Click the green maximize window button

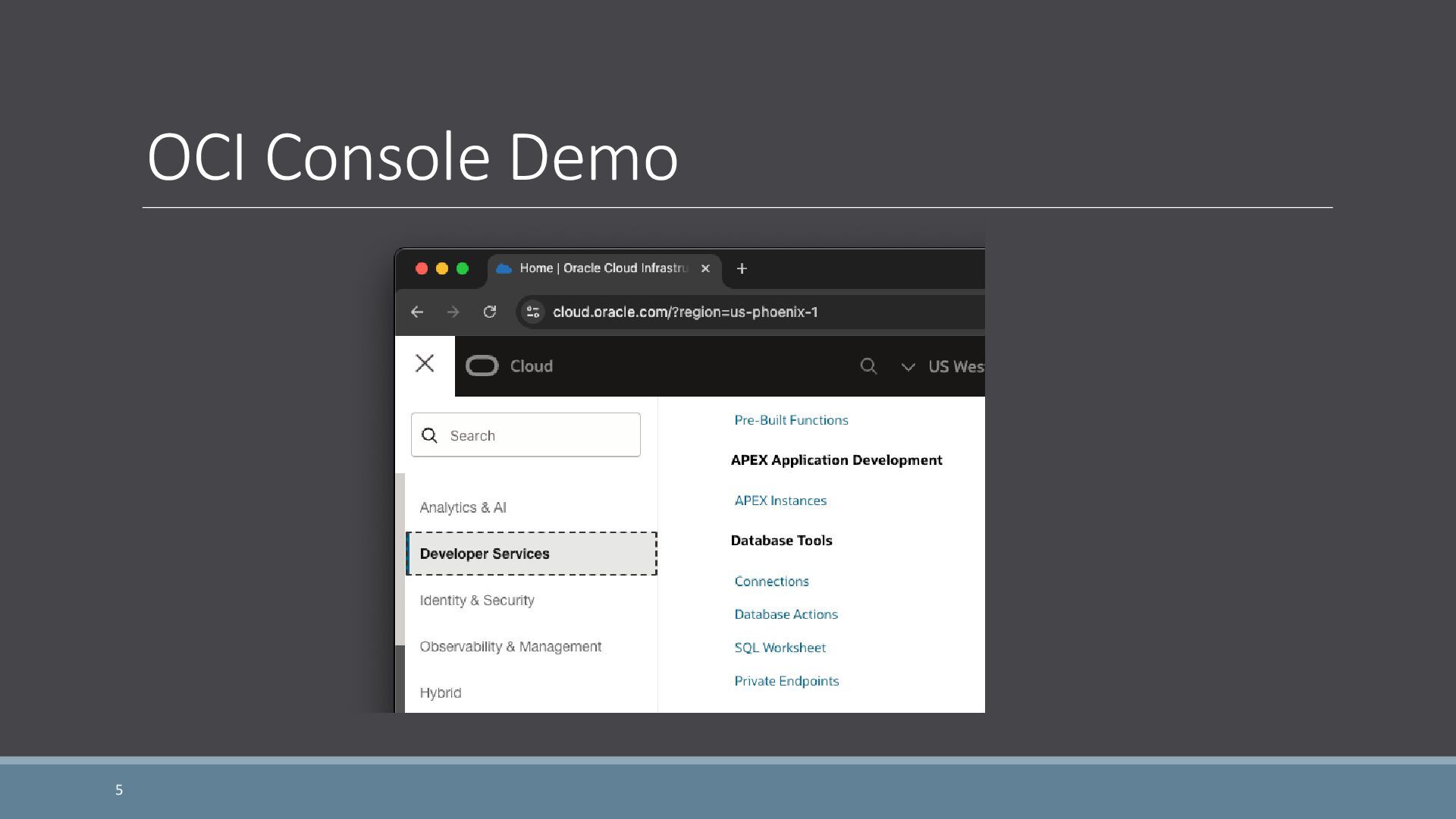[463, 268]
